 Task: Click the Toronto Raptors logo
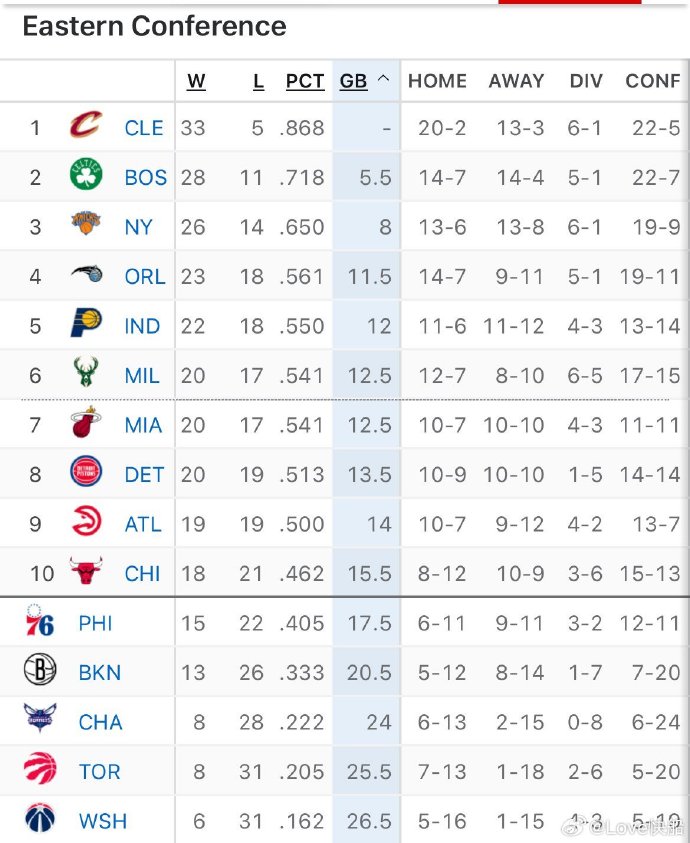coord(40,771)
